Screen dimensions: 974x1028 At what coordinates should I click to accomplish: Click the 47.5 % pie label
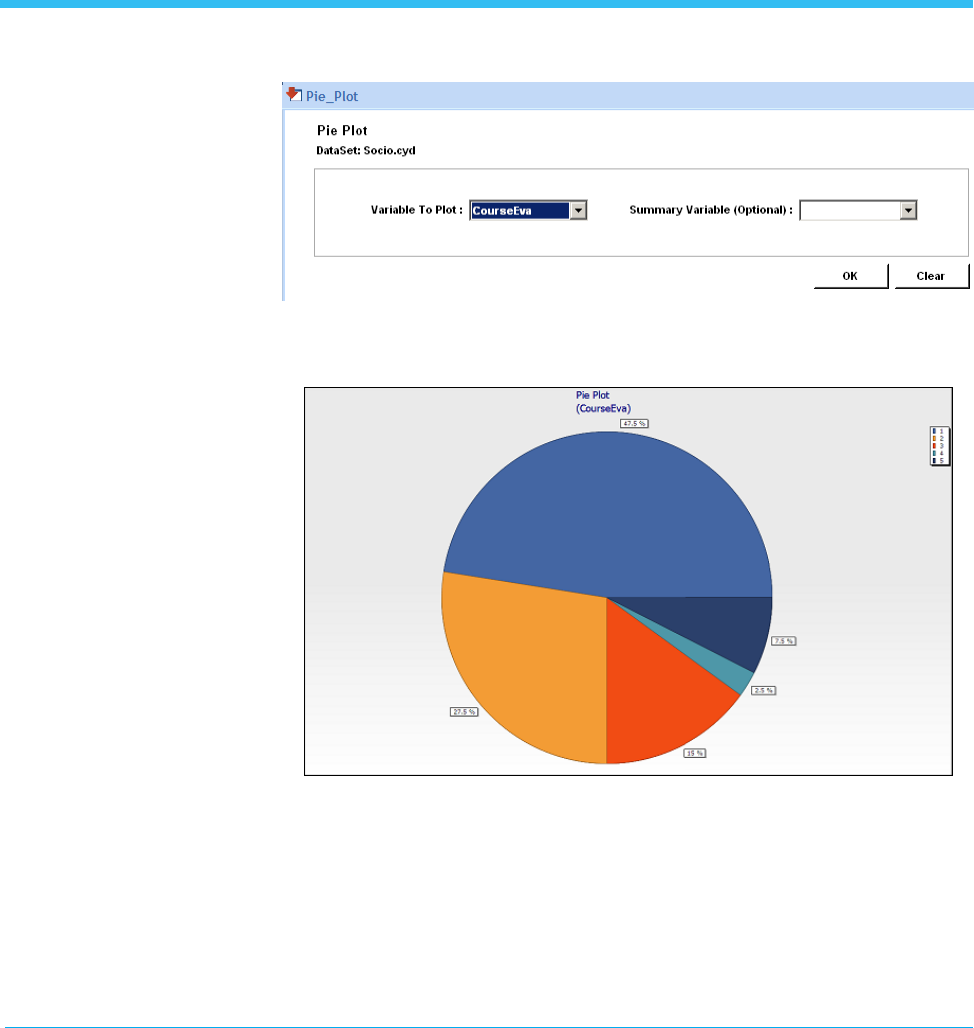coord(634,424)
